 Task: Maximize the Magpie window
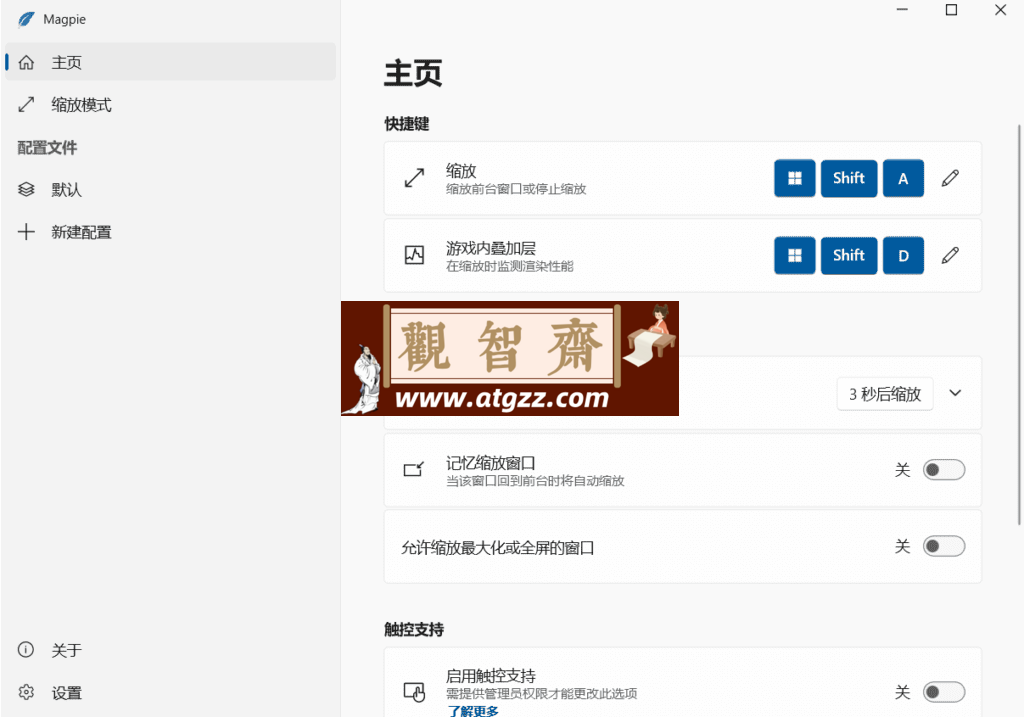click(952, 10)
